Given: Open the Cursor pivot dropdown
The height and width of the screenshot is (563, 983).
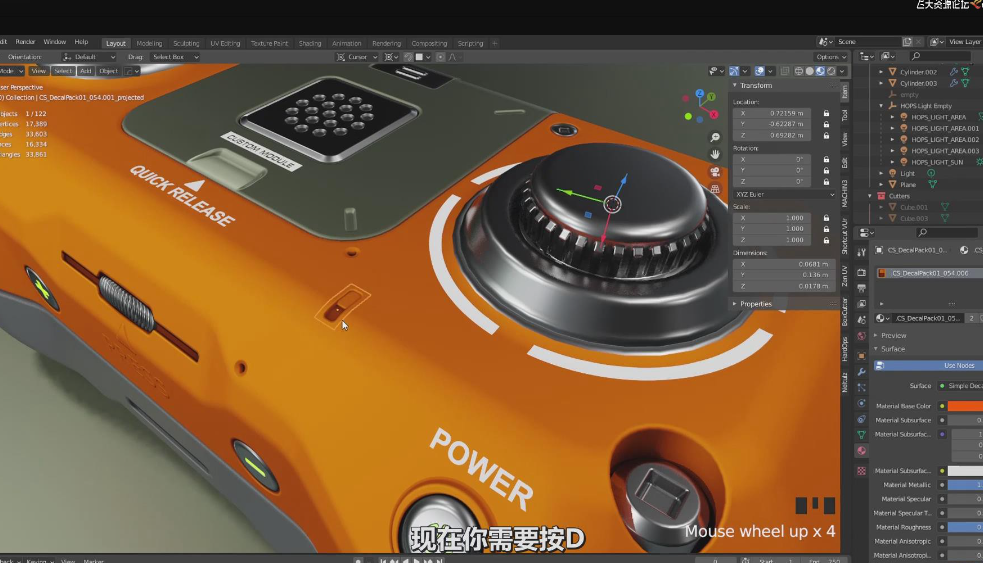Looking at the screenshot, I should [x=357, y=57].
